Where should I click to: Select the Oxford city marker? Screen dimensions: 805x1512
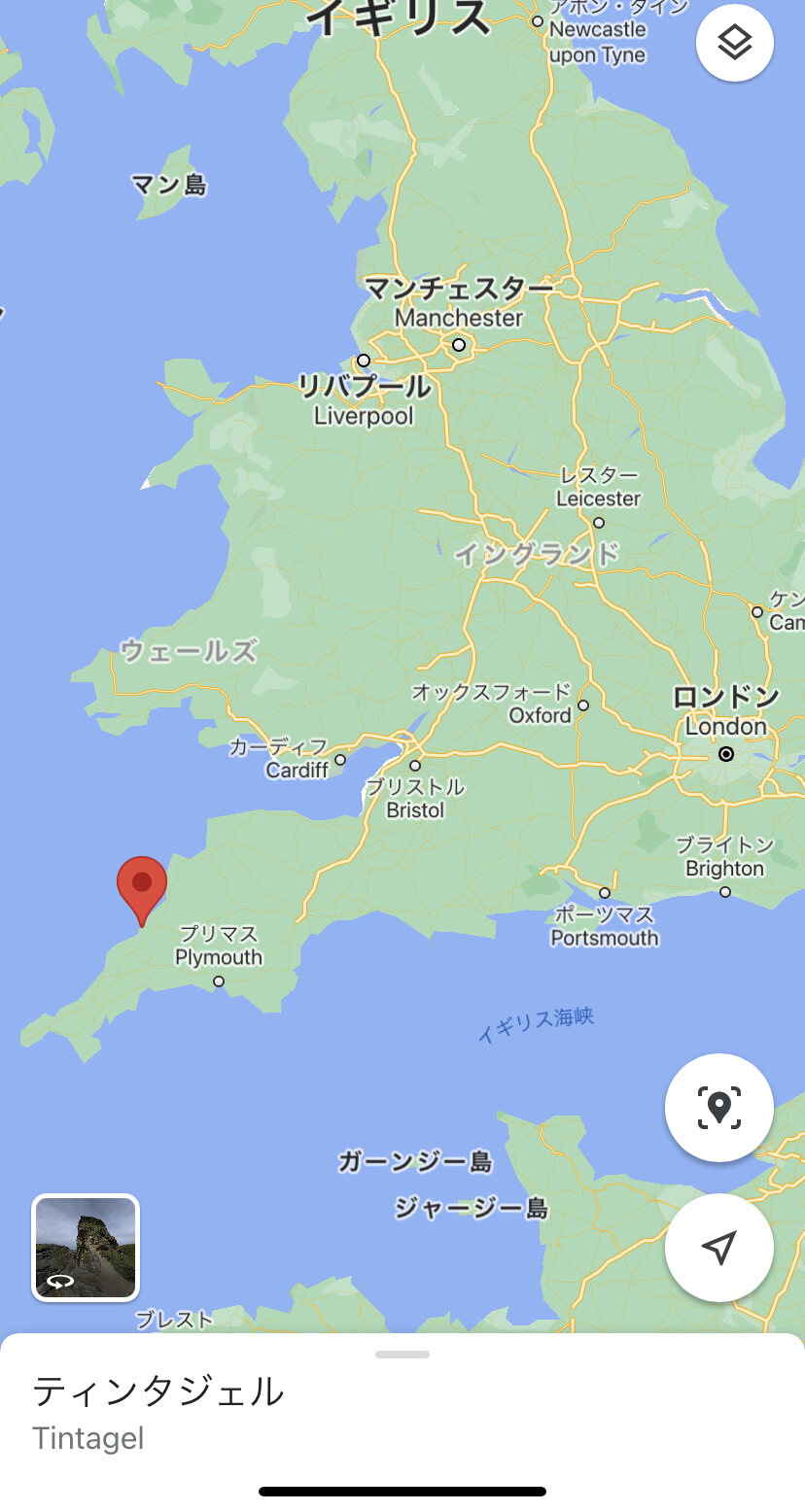click(x=583, y=705)
